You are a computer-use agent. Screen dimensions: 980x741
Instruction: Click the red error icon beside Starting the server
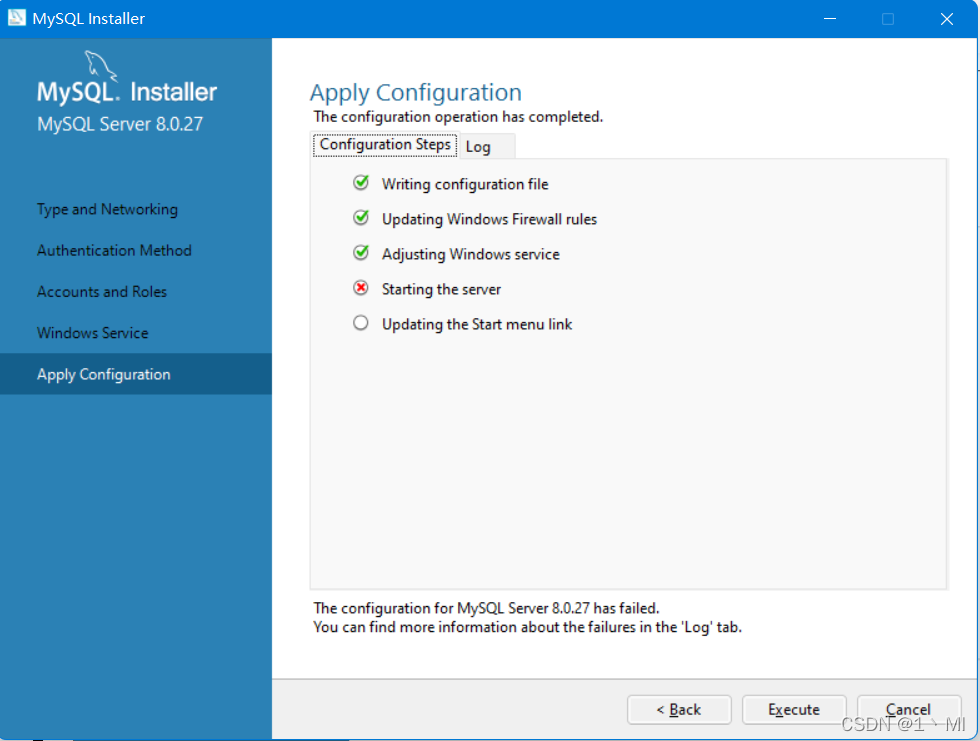click(361, 287)
